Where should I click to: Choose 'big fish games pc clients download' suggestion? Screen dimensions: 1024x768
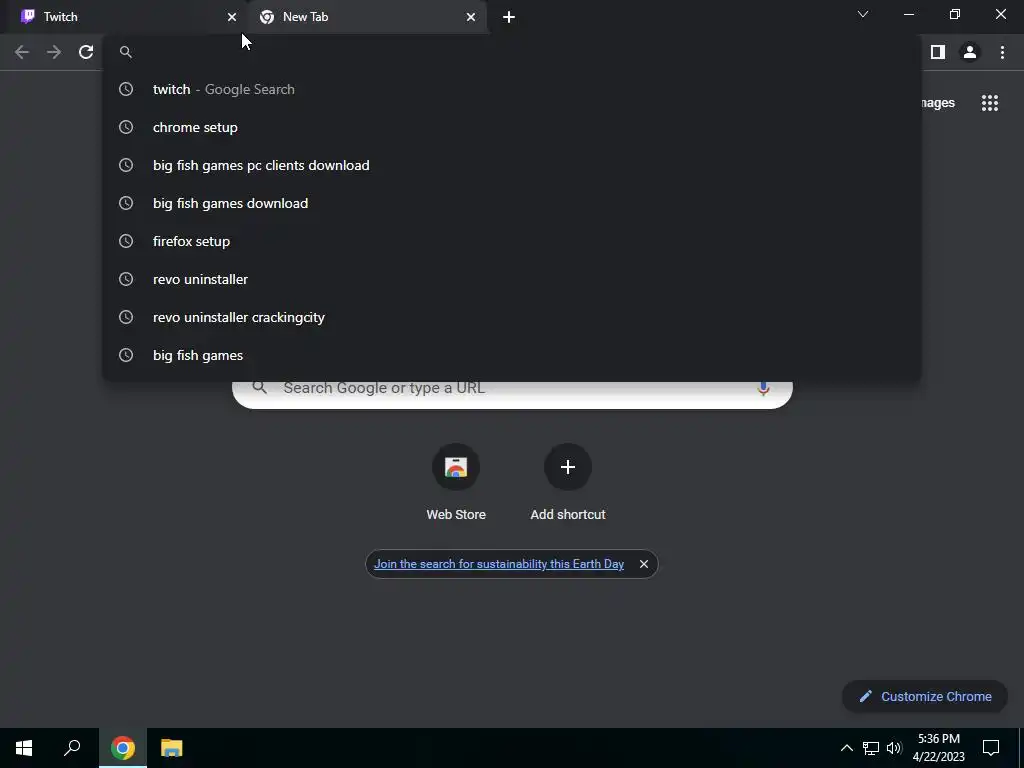(x=511, y=165)
